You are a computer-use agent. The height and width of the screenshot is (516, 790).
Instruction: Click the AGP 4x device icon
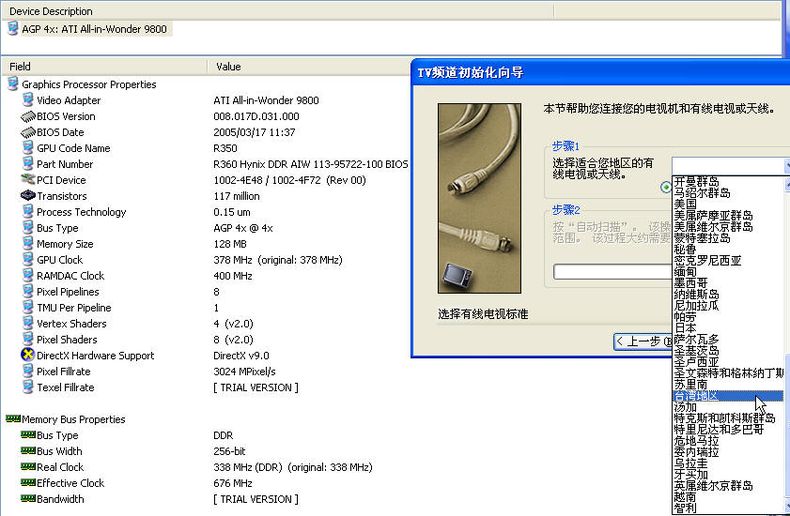13,29
